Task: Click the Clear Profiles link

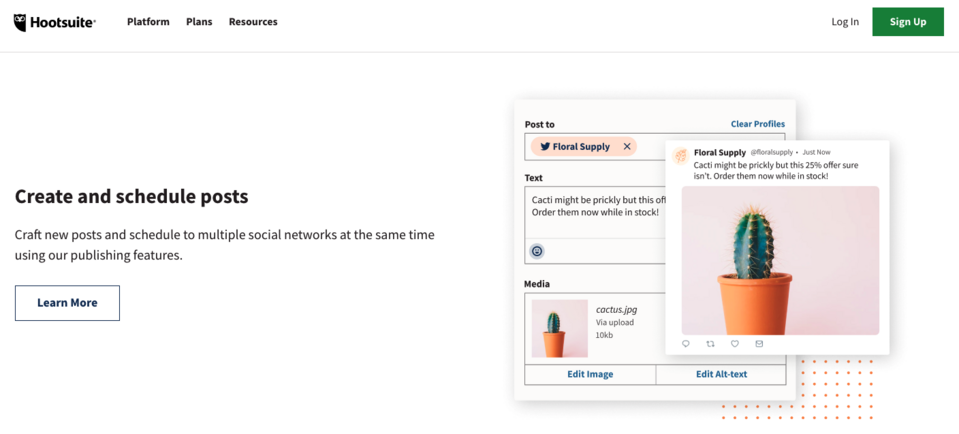Action: coord(757,124)
